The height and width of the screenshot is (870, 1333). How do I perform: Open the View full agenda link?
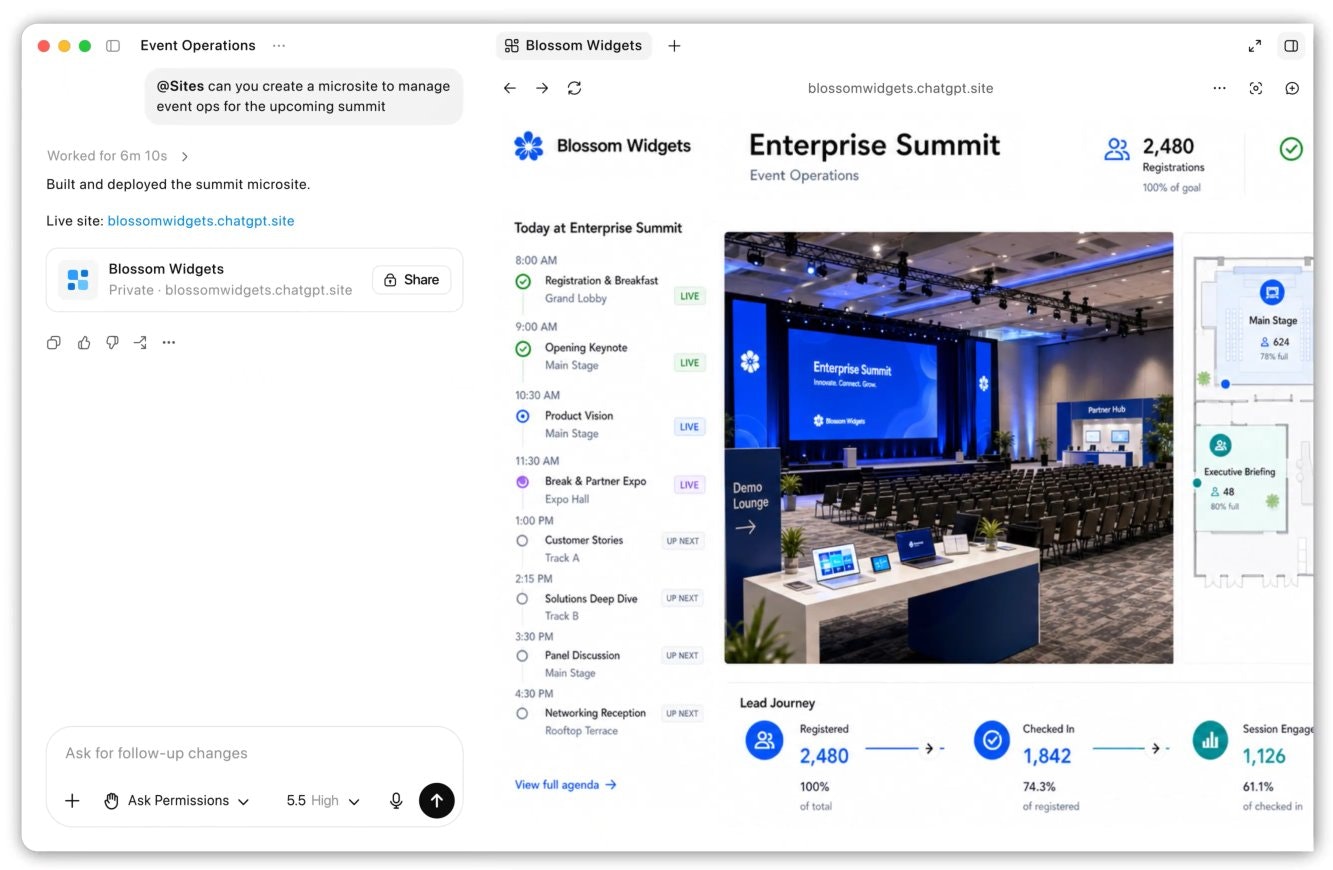pyautogui.click(x=565, y=785)
